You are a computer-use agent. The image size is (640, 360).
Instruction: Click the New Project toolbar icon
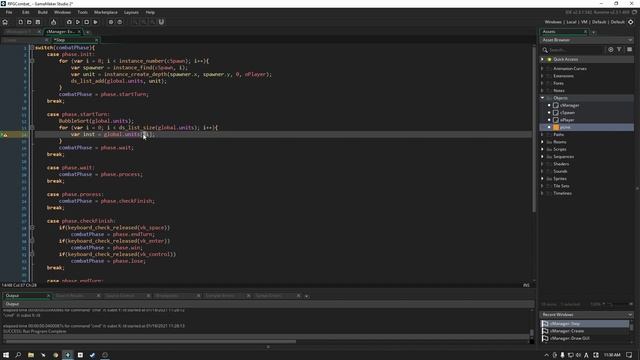click(20, 22)
